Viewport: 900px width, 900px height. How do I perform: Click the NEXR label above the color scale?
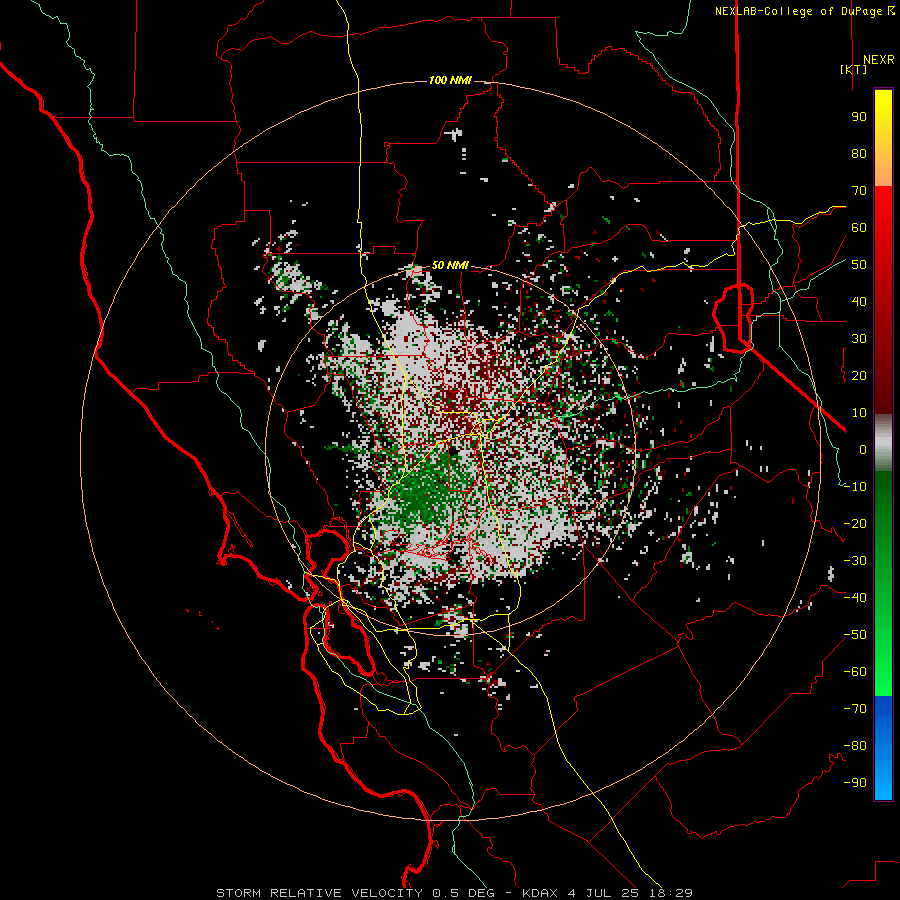pyautogui.click(x=878, y=60)
